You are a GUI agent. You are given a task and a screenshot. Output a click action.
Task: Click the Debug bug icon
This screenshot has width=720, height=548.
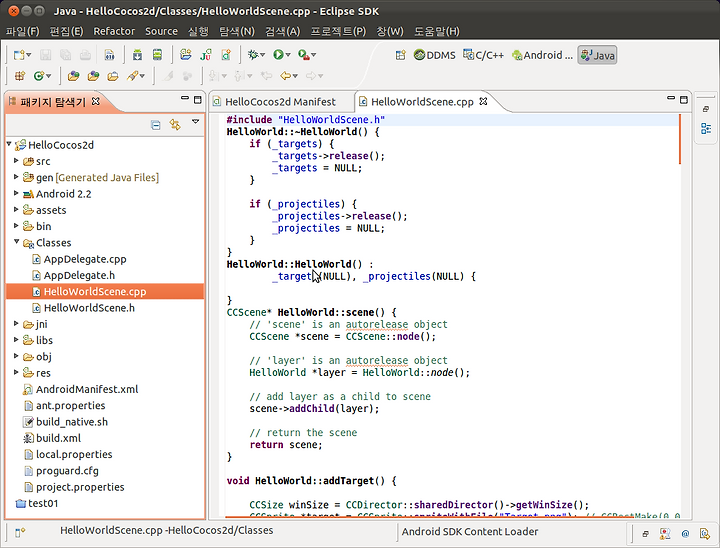[253, 55]
